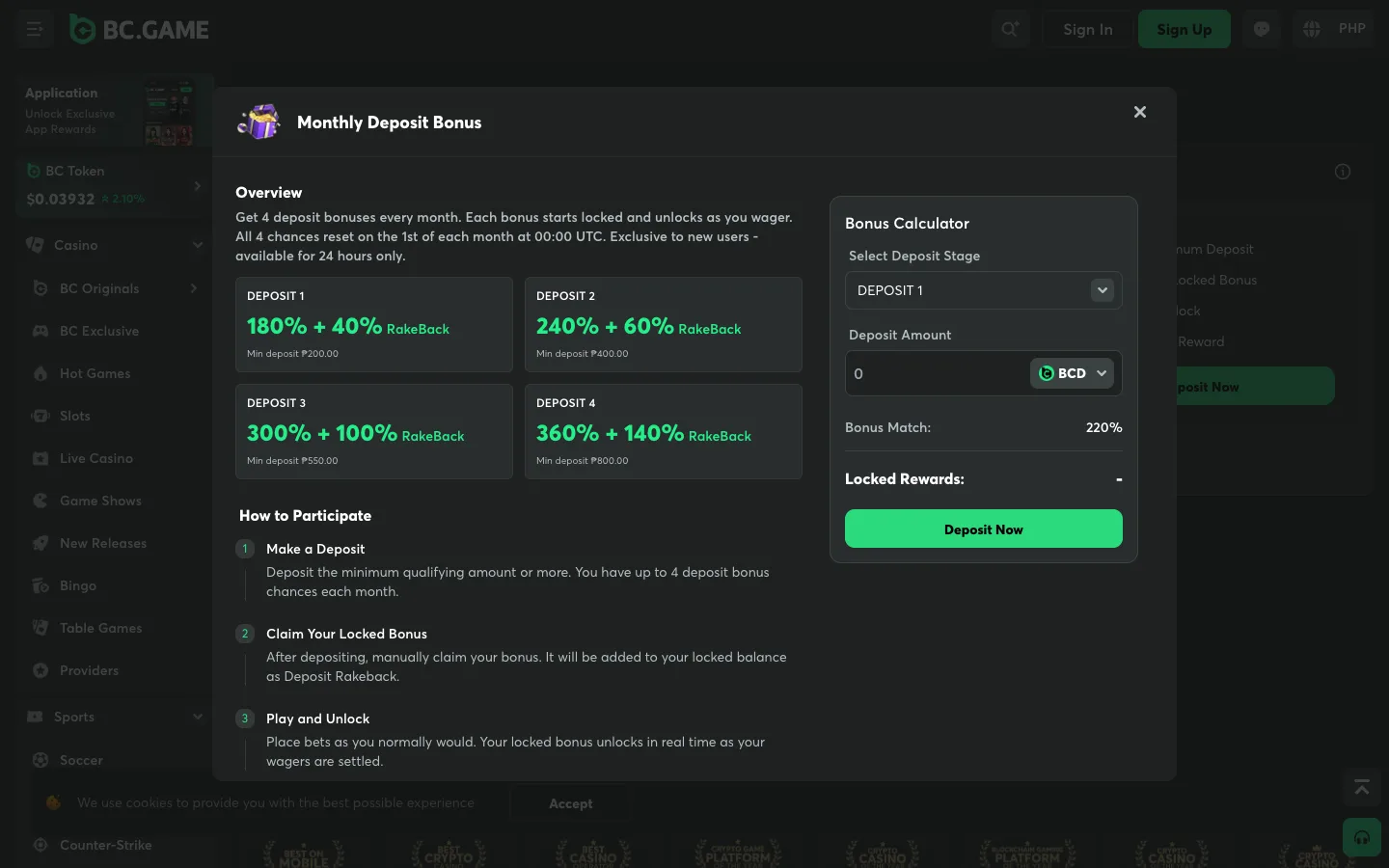Viewport: 1389px width, 868px height.
Task: Click the Providers icon
Action: coord(41,670)
